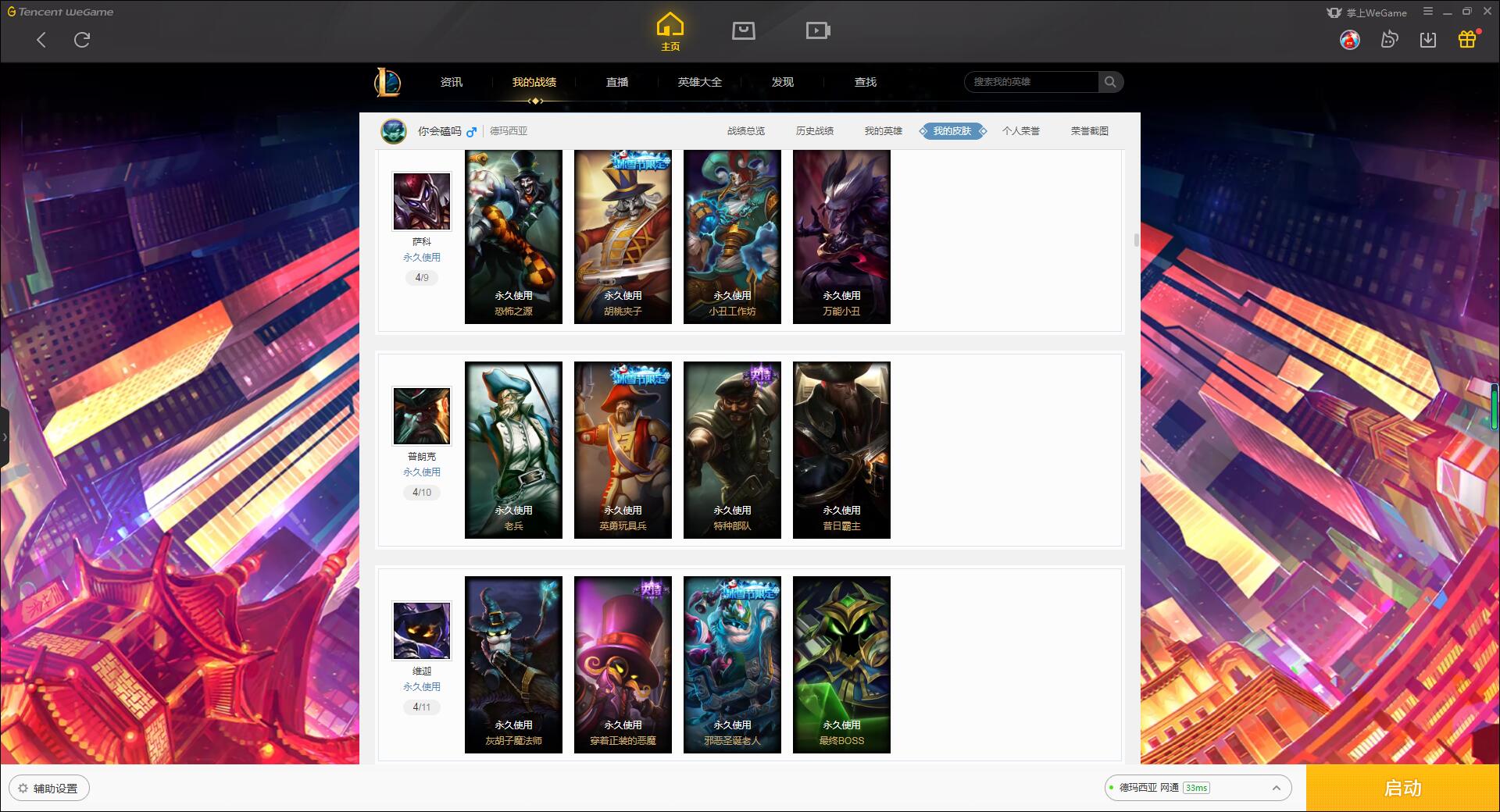Open the 我的战绩 tab

(534, 82)
